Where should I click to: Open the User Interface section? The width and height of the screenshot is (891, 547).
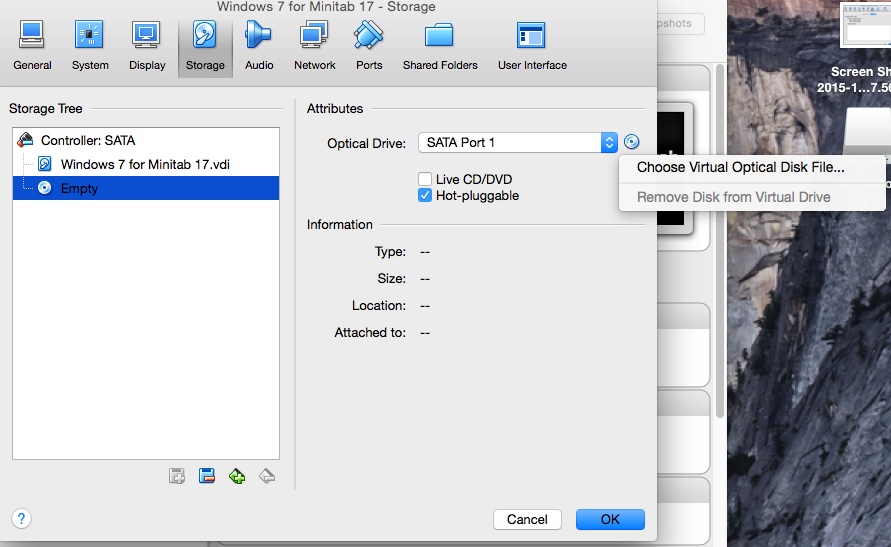point(532,46)
